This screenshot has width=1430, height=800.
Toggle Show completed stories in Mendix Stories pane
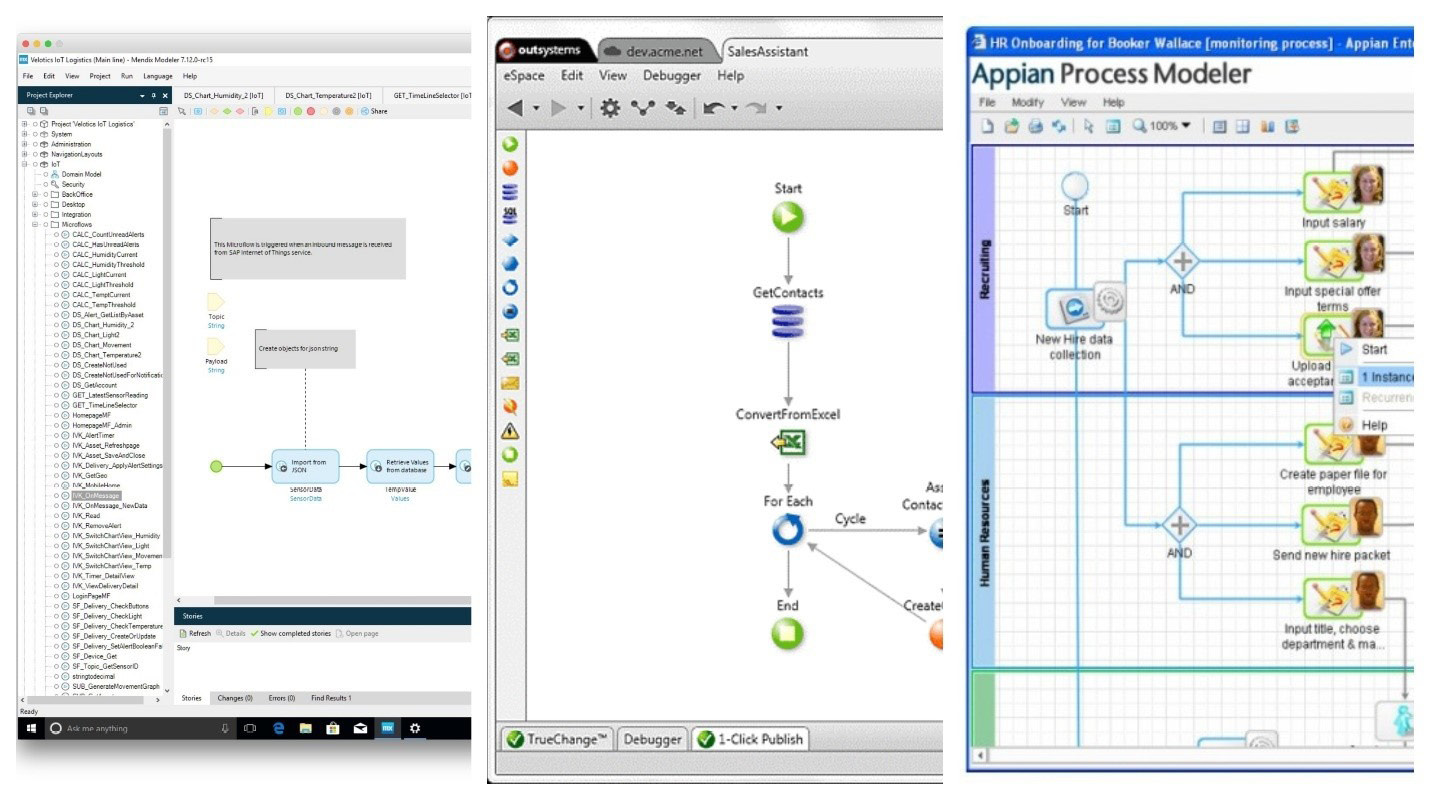tap(291, 633)
